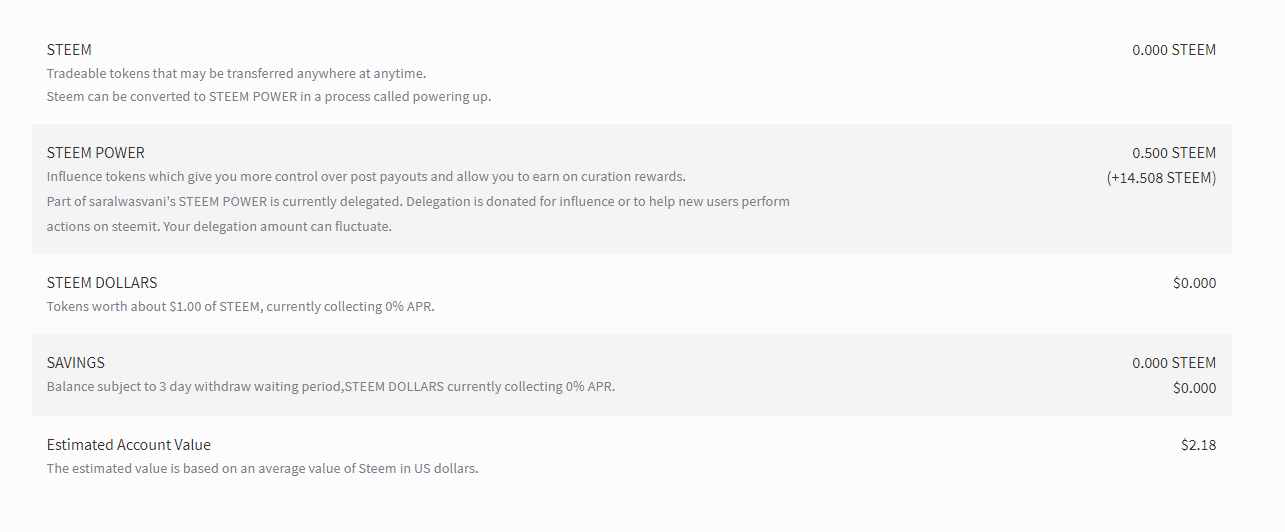Open the 0.000 STEEM balance dropdown
Screen dimensions: 1285x532
[x=1174, y=50]
